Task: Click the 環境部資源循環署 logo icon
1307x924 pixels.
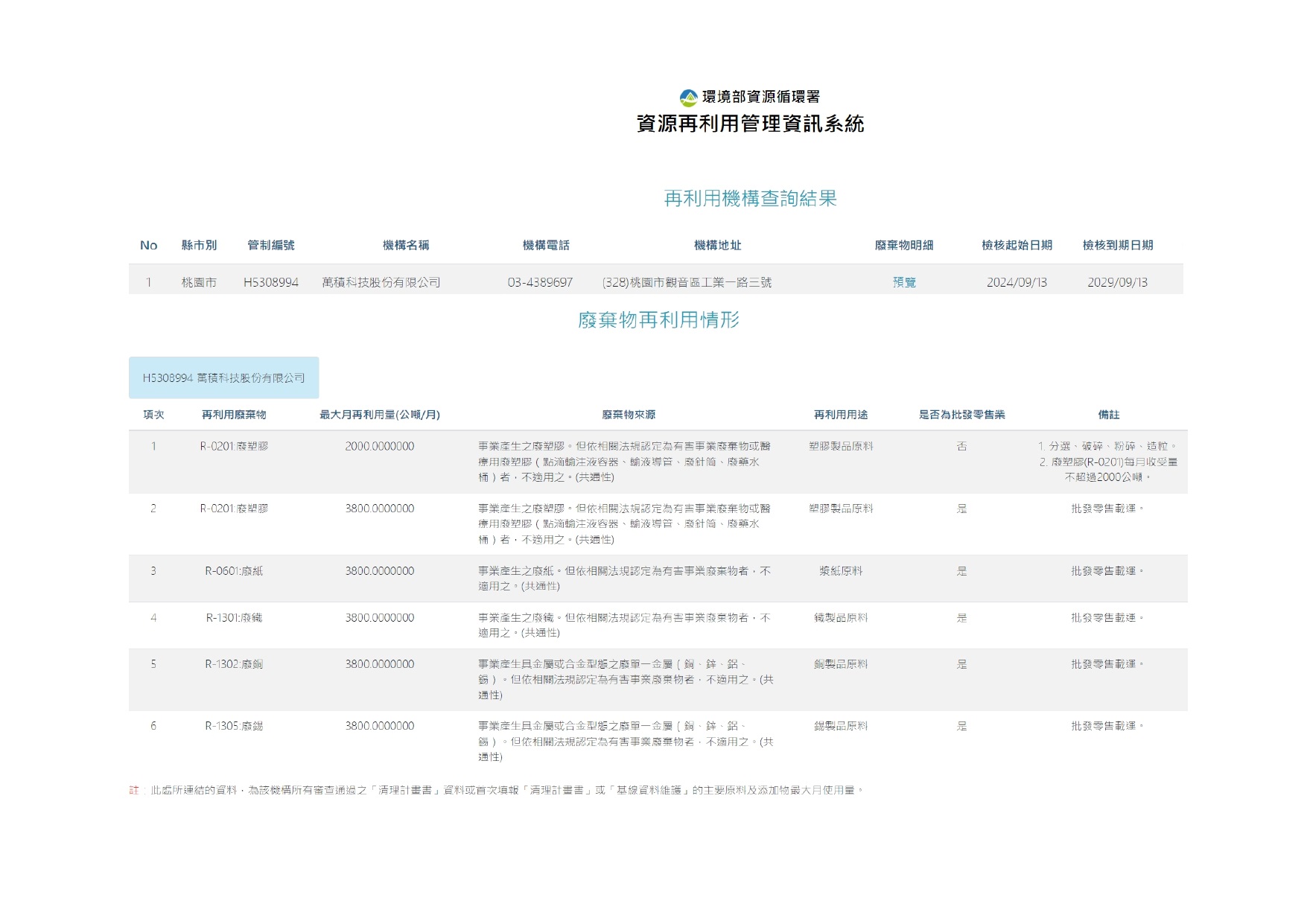Action: pos(689,98)
